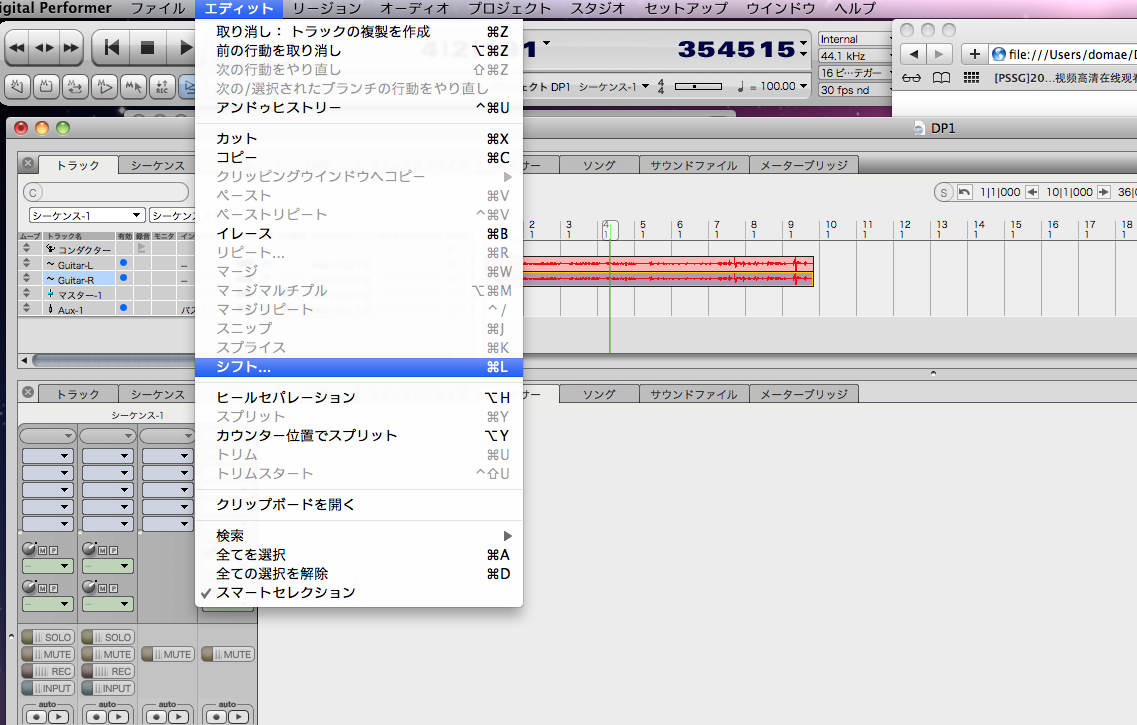Open the Internal clock source dropdown
Screen dimensions: 1137x725
[856, 39]
